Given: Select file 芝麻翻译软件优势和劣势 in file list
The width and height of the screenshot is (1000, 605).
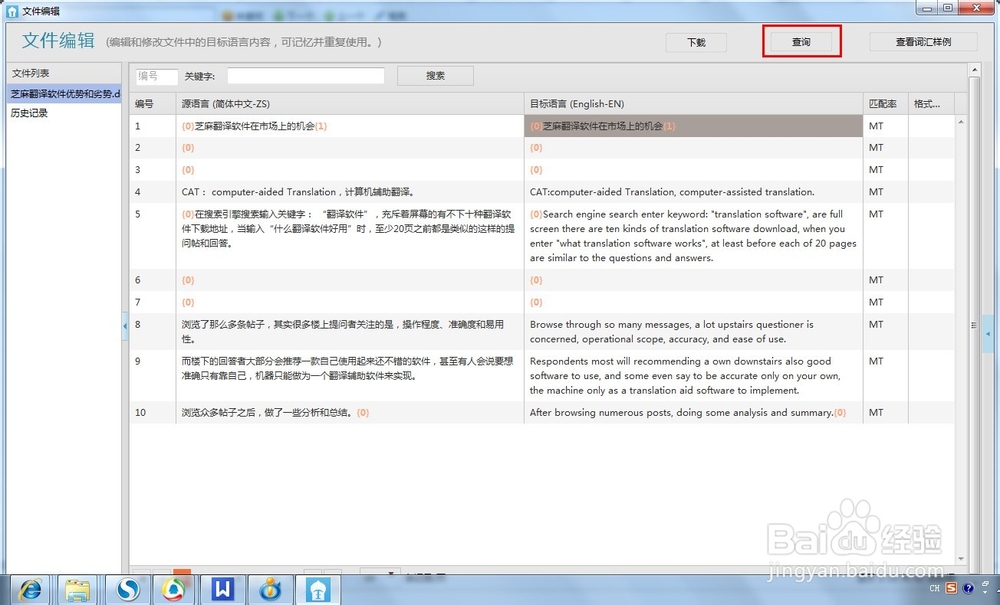Looking at the screenshot, I should (x=65, y=94).
